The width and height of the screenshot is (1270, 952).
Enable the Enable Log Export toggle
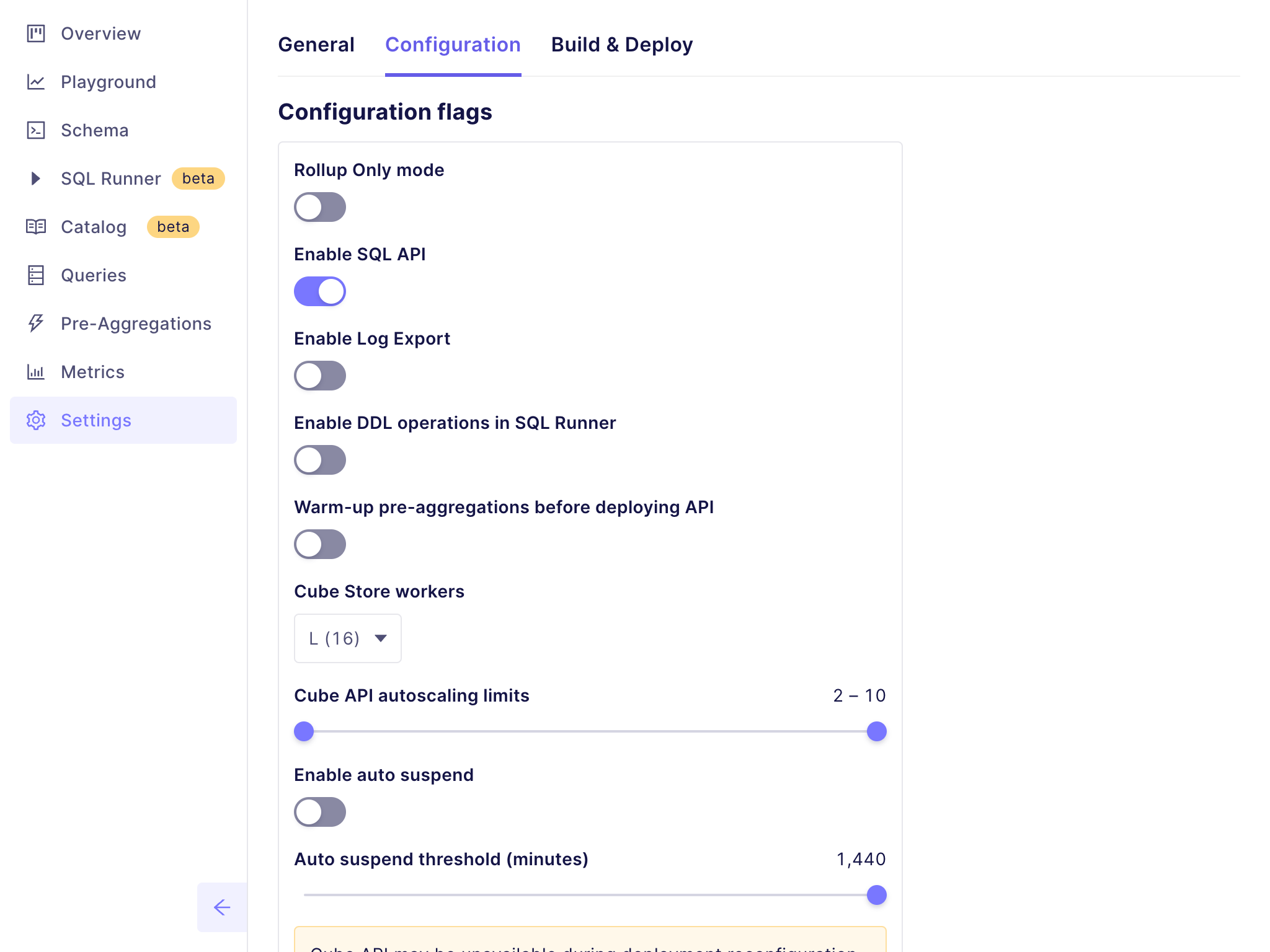[x=320, y=375]
